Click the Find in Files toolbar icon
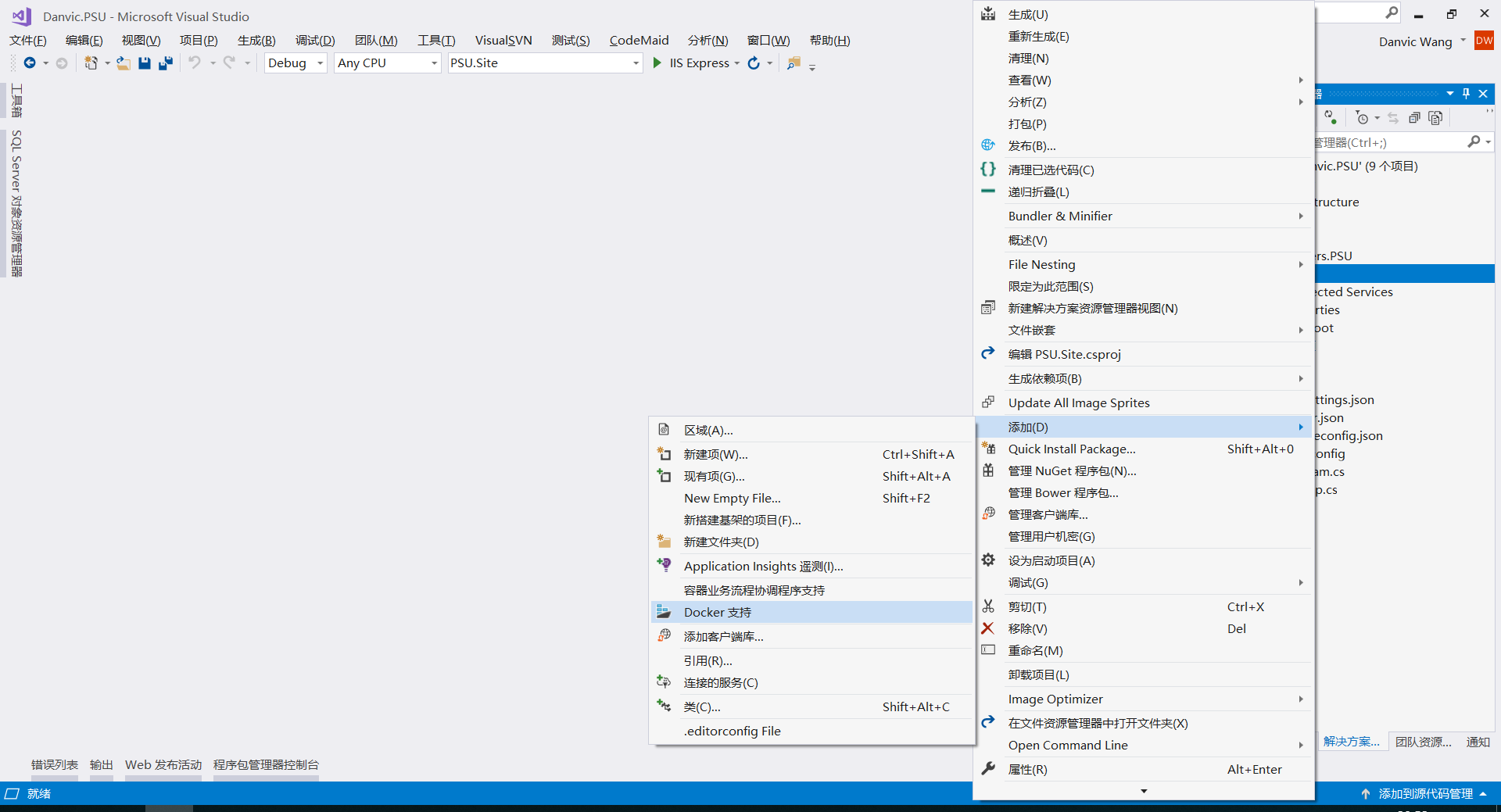 point(793,63)
